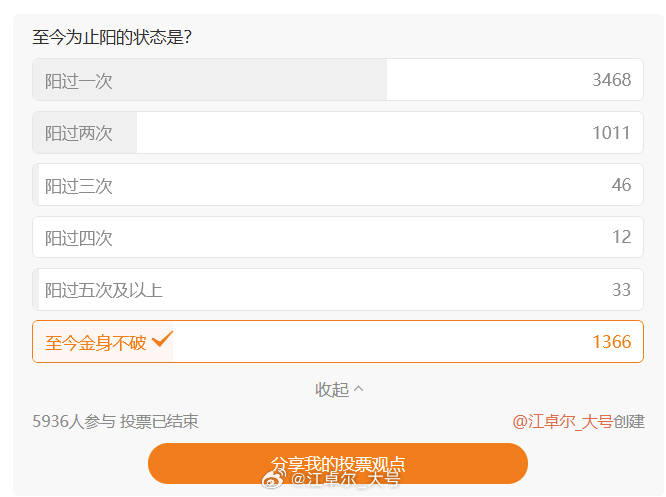Collapse the poll with 收起
Image resolution: width=666 pixels, height=497 pixels.
[339, 389]
